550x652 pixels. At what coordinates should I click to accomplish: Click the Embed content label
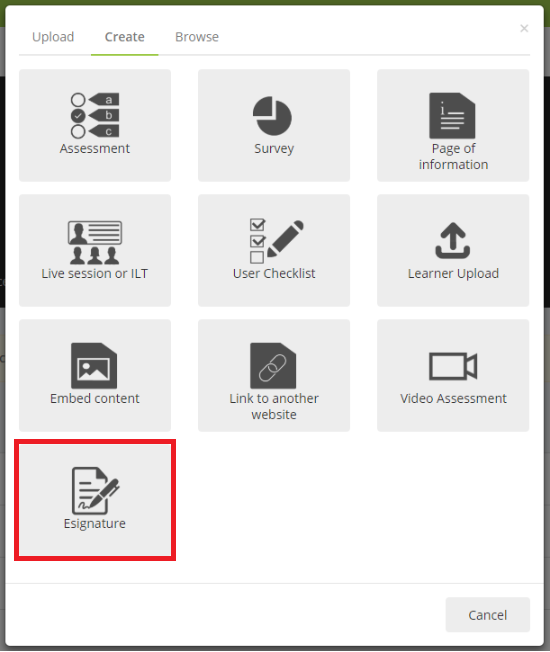point(95,399)
